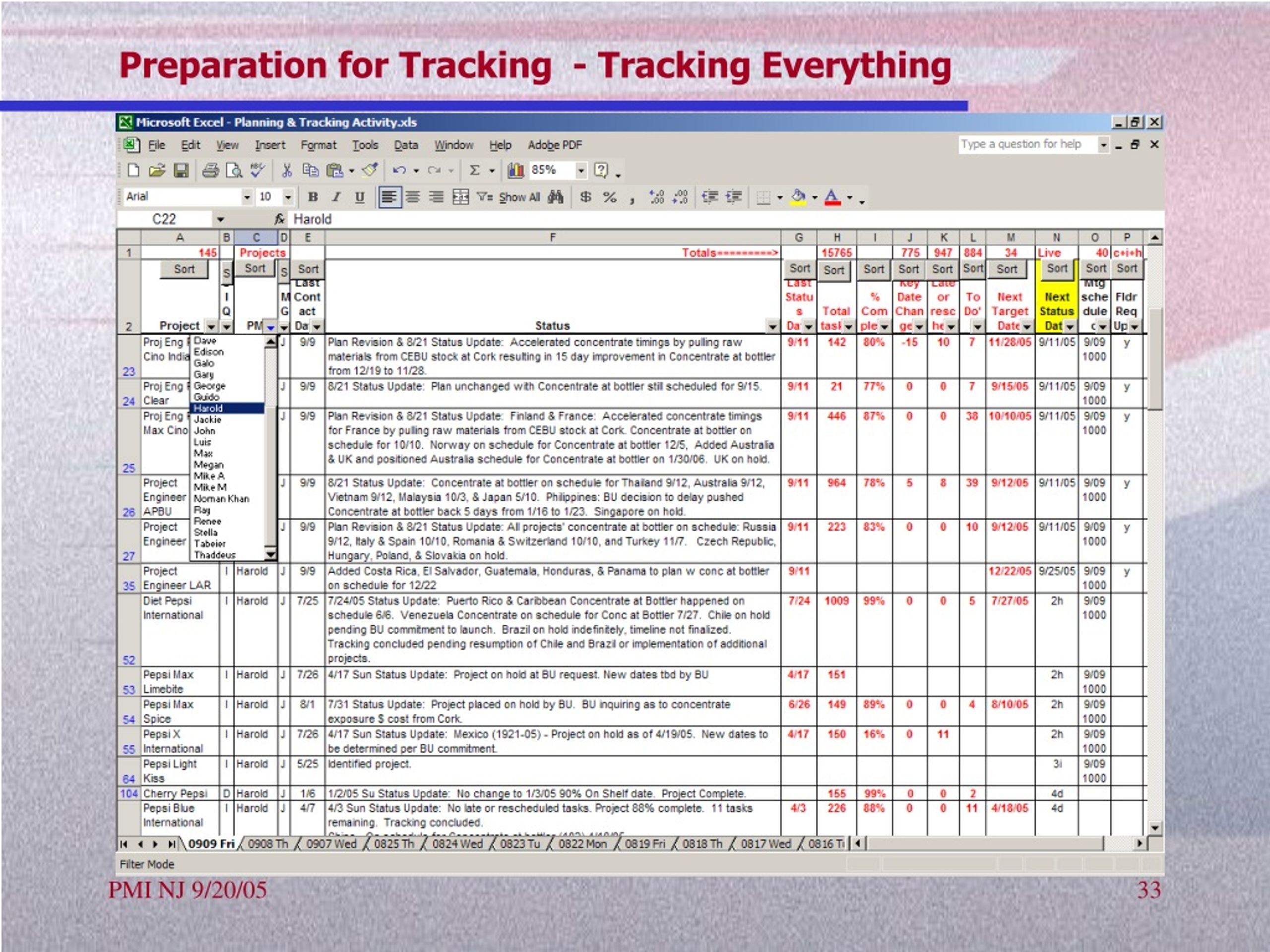Open the Chart Wizard icon

tap(515, 171)
